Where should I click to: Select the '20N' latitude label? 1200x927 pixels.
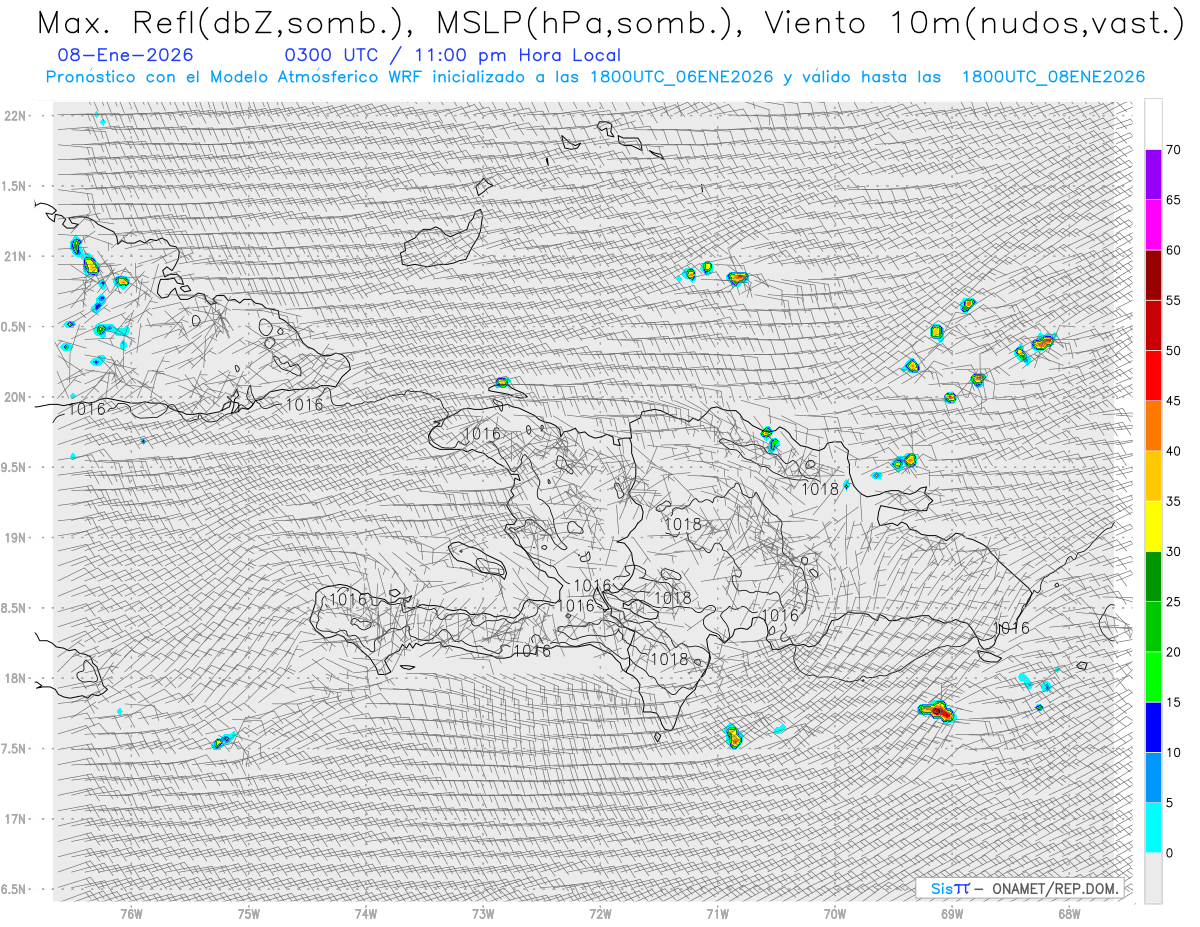[14, 397]
